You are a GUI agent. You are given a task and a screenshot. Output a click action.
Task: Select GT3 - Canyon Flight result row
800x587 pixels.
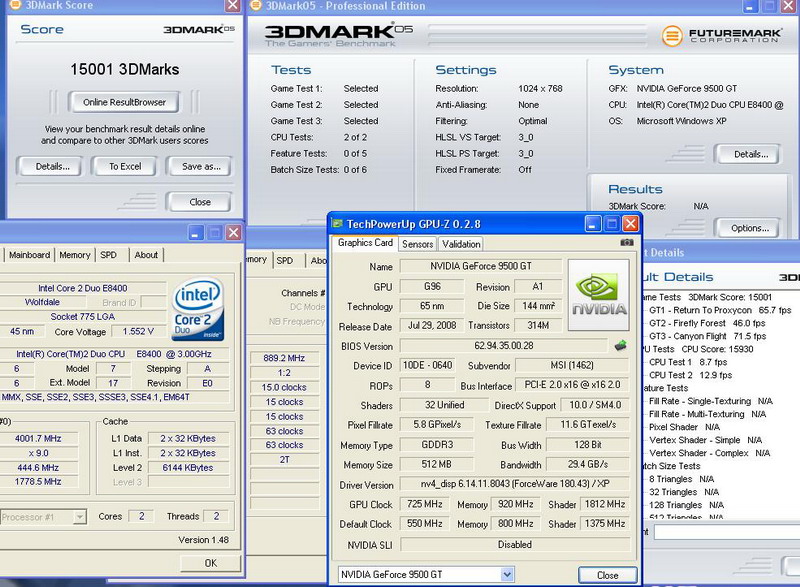pyautogui.click(x=708, y=336)
